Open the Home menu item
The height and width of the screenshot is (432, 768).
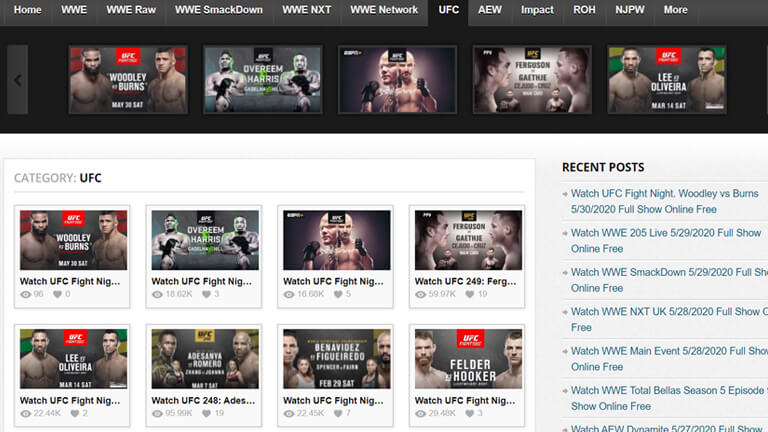click(27, 10)
